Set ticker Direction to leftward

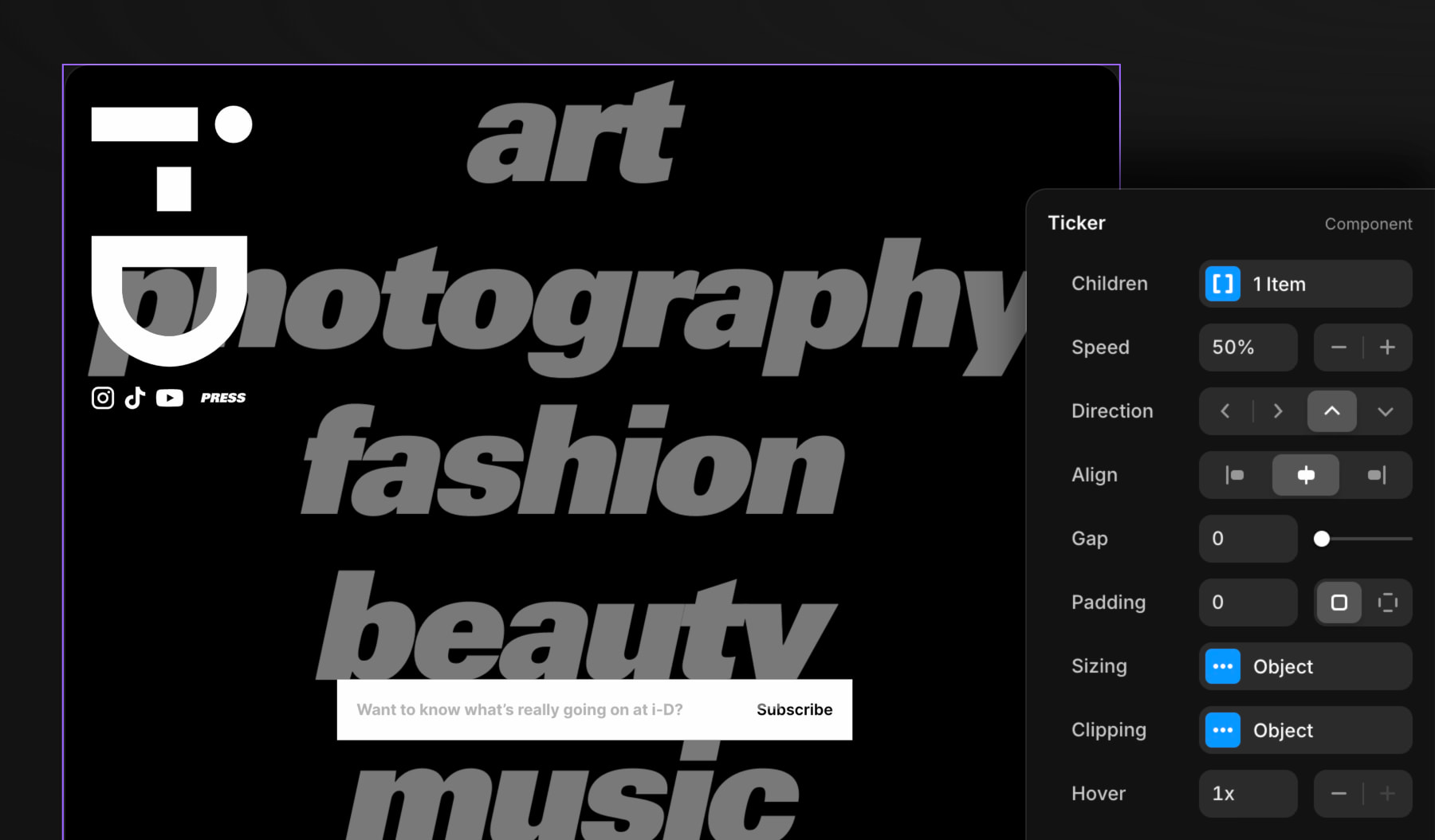coord(1225,411)
